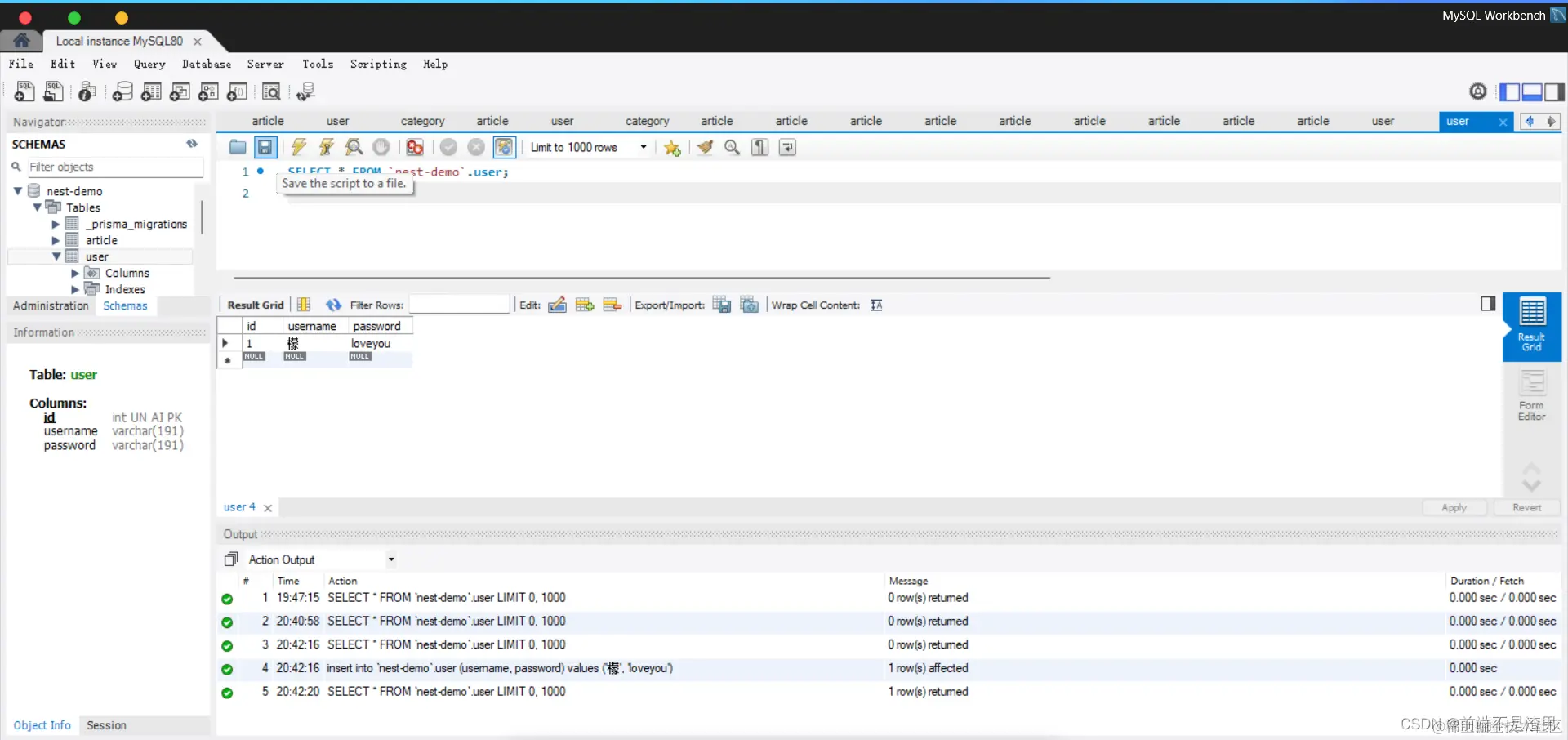Toggle the left navigator sidebar panel
Screen dimensions: 1568x740
pyautogui.click(x=1510, y=92)
